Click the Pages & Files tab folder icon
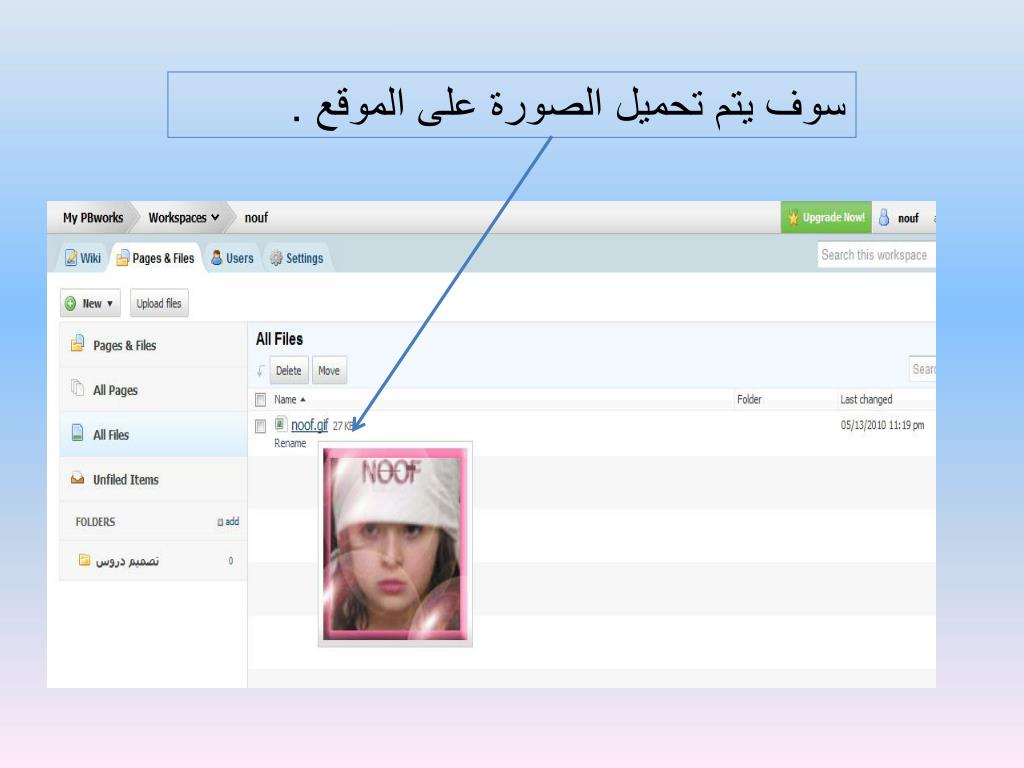 (122, 259)
